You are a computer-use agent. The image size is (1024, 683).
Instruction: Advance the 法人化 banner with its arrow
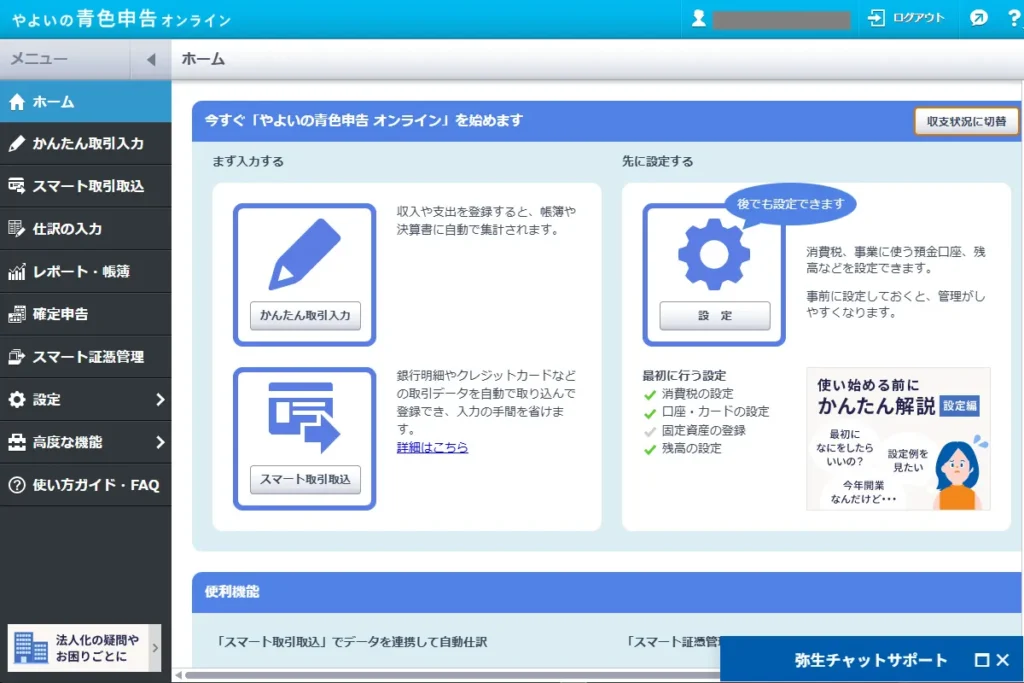(x=155, y=648)
